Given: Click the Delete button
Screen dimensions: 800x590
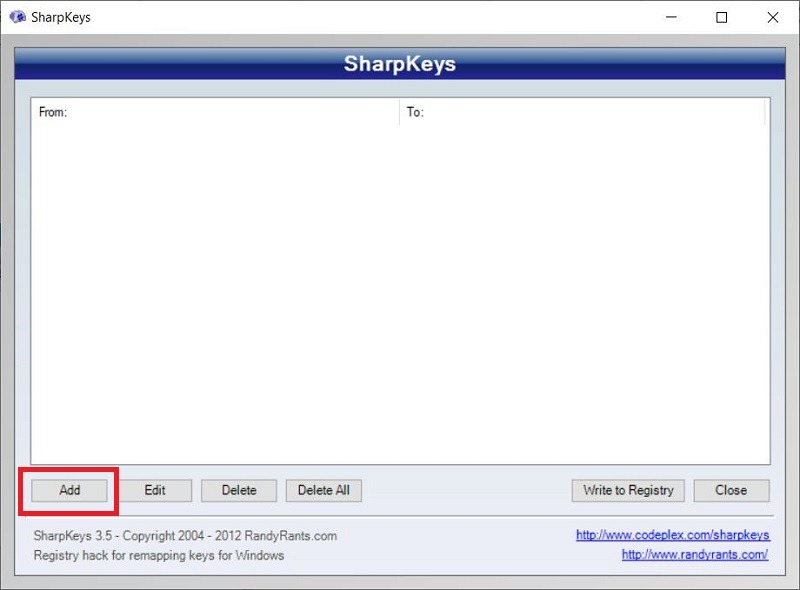Looking at the screenshot, I should [x=238, y=490].
